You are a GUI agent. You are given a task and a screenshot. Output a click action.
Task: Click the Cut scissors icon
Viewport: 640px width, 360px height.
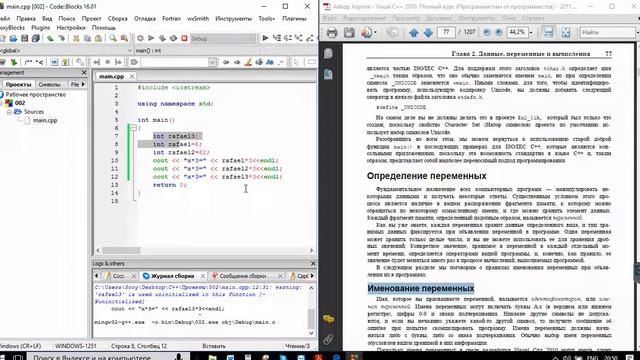[x=76, y=38]
